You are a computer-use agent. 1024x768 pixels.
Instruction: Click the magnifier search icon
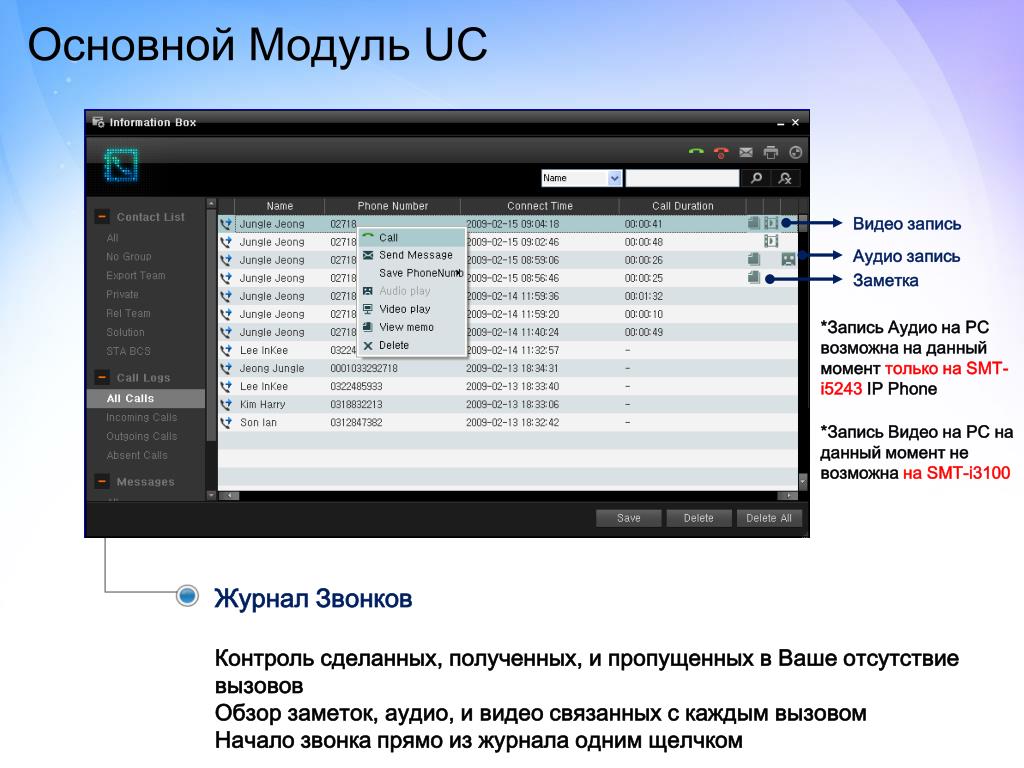(x=756, y=178)
